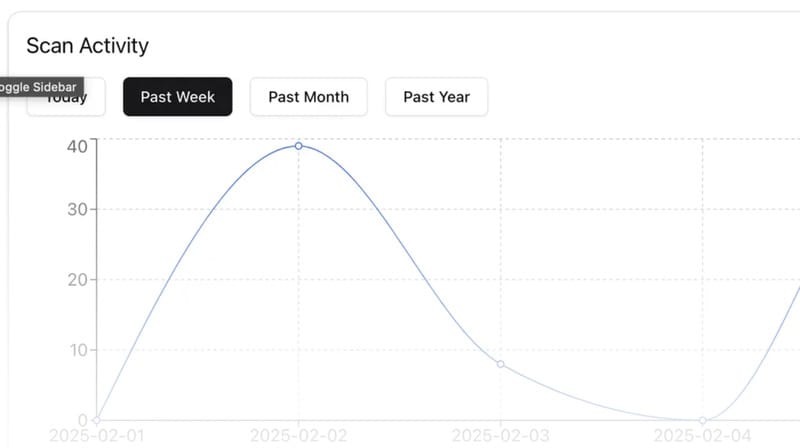800x448 pixels.
Task: Click the 2025-02-01 x-axis date label
Action: tap(96, 436)
